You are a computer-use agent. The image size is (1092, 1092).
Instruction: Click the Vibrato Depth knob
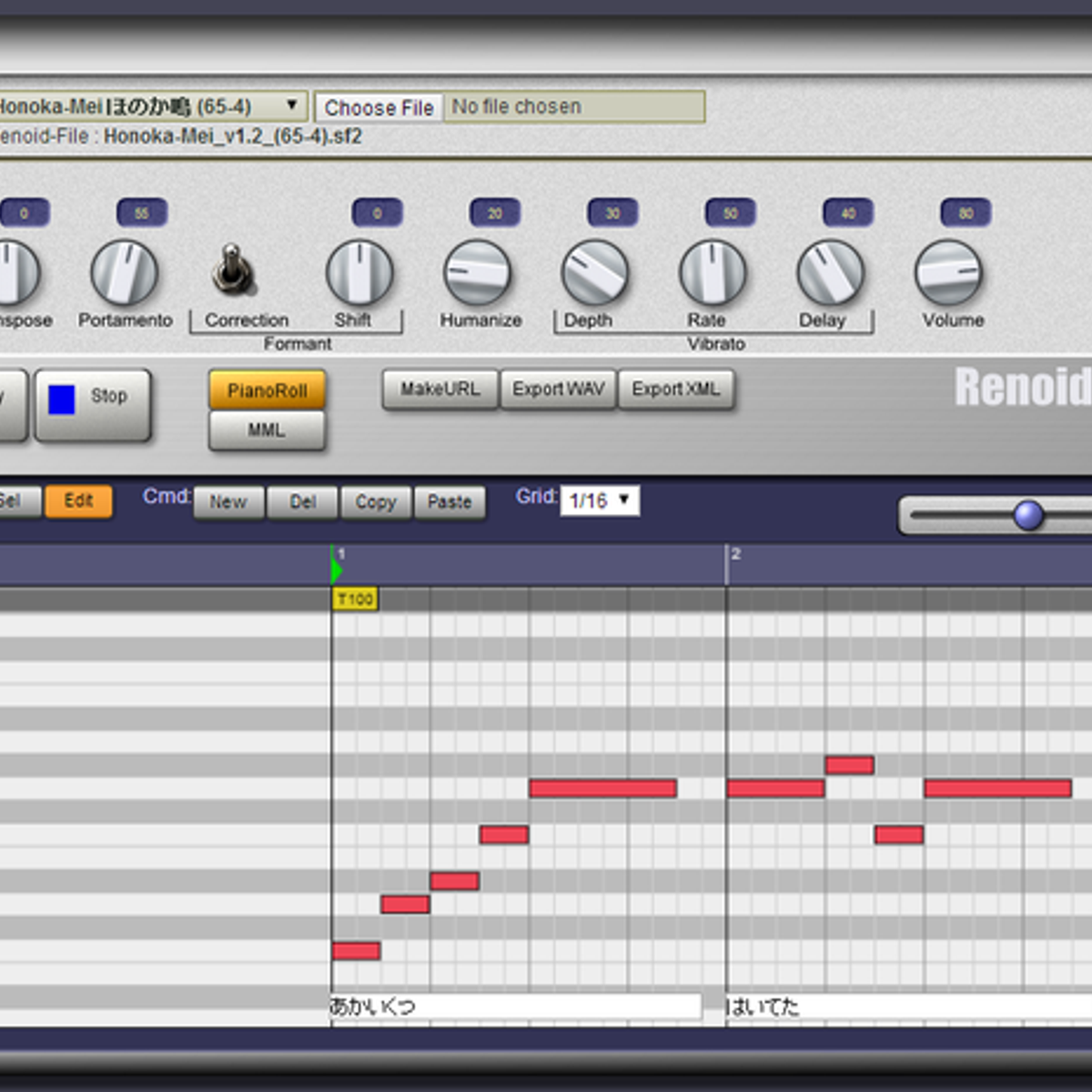click(x=595, y=272)
